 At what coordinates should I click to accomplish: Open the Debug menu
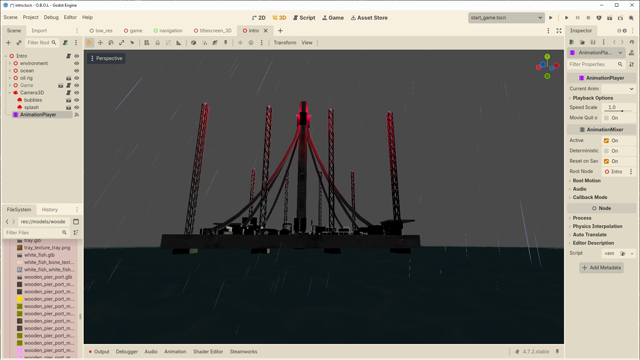pos(51,17)
